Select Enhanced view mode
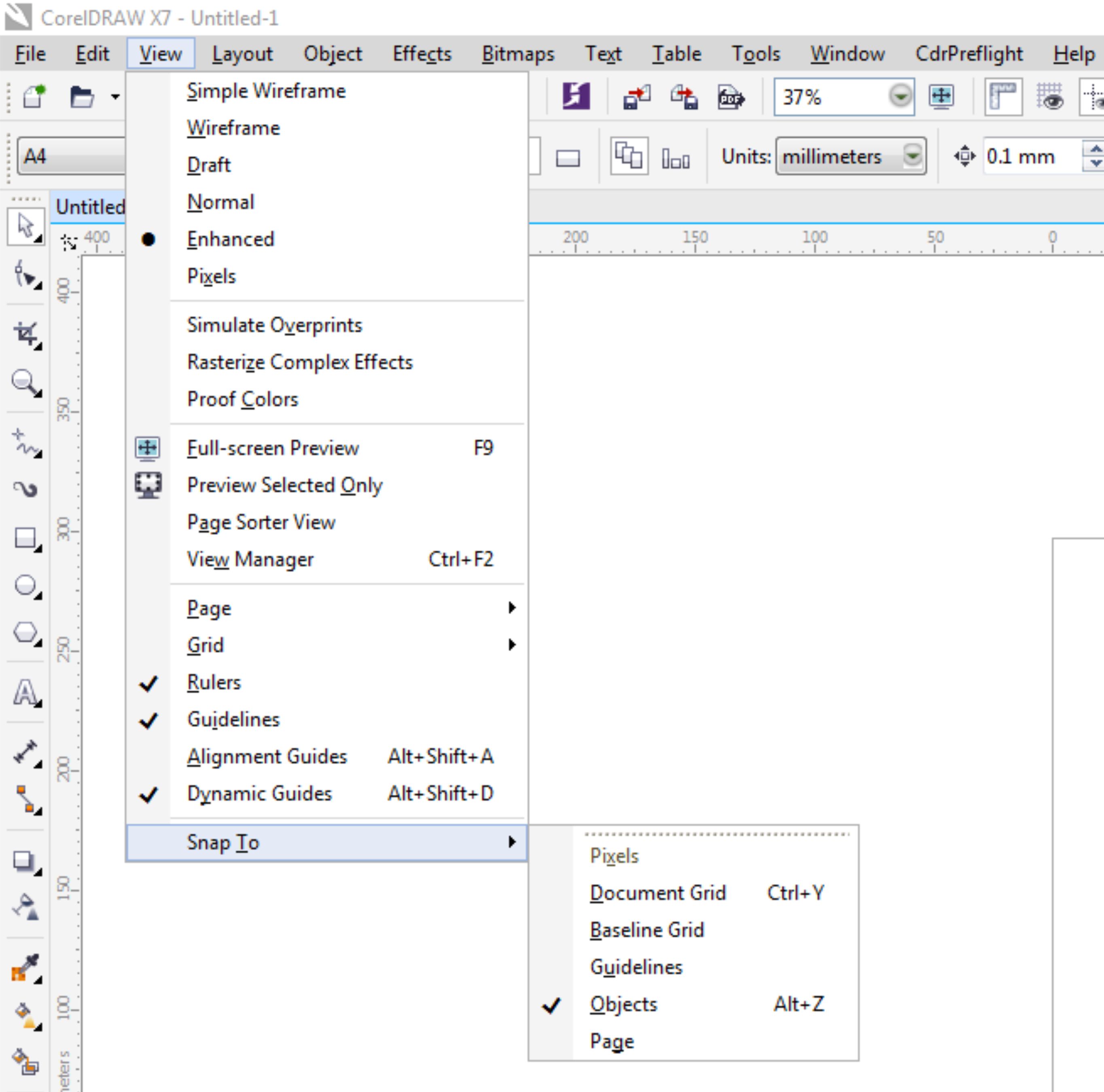Image resolution: width=1104 pixels, height=1092 pixels. tap(326, 239)
